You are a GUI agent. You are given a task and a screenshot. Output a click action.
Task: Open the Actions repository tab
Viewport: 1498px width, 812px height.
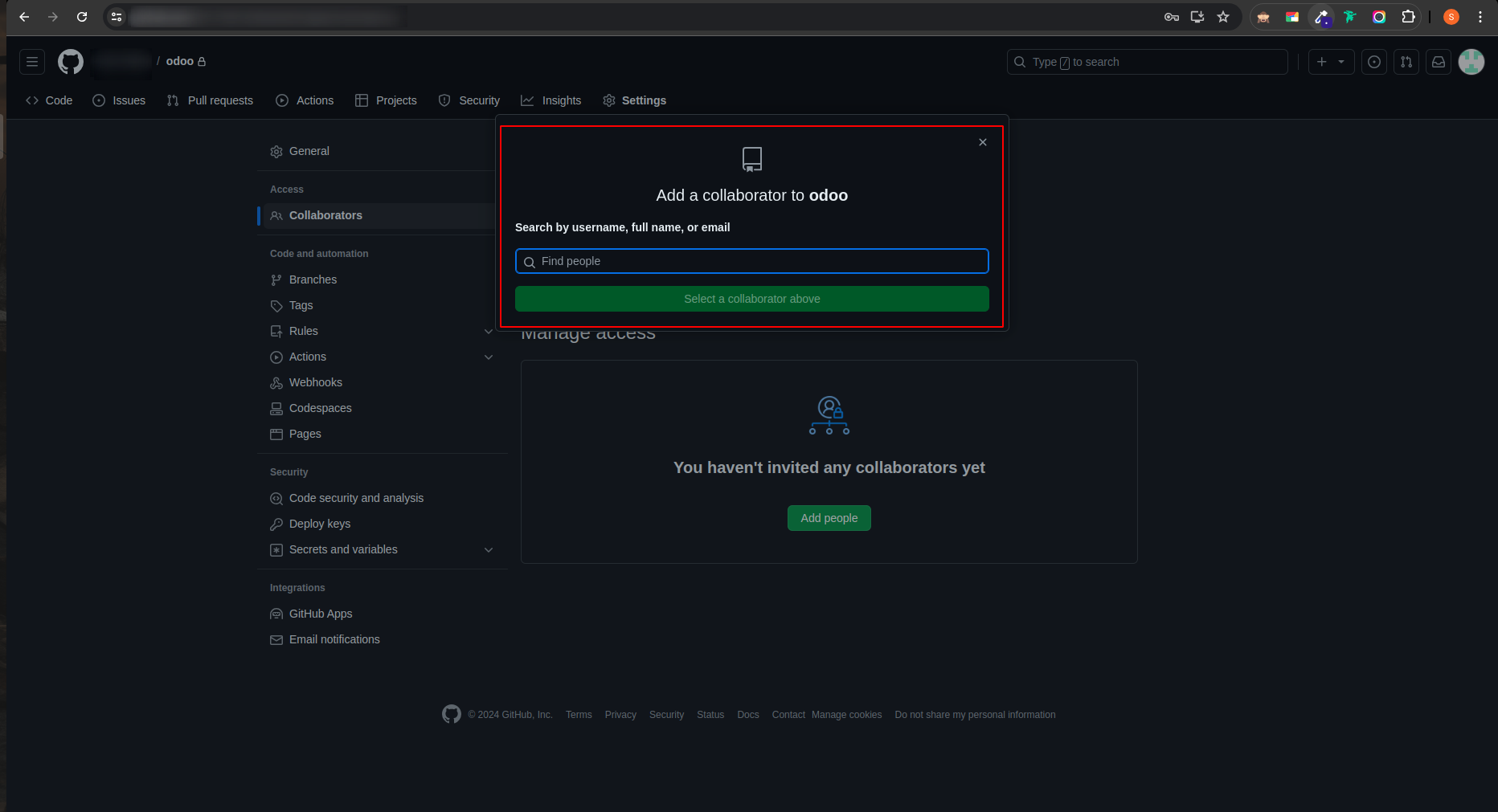pyautogui.click(x=305, y=100)
